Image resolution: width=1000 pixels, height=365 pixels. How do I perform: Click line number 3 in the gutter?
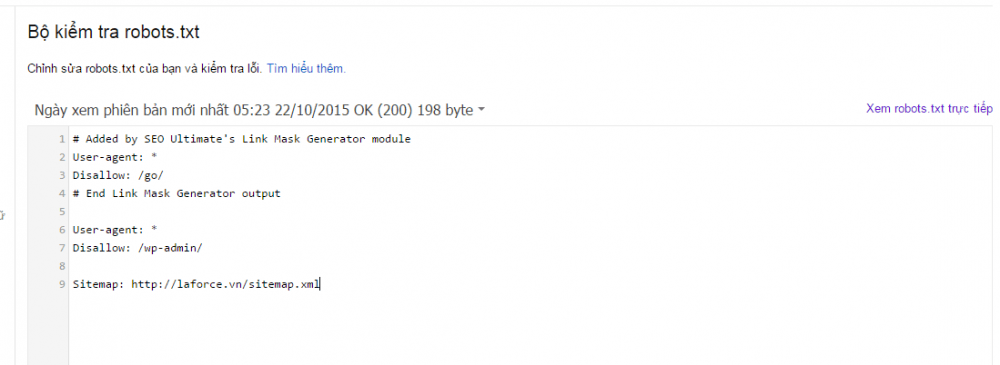(x=62, y=175)
